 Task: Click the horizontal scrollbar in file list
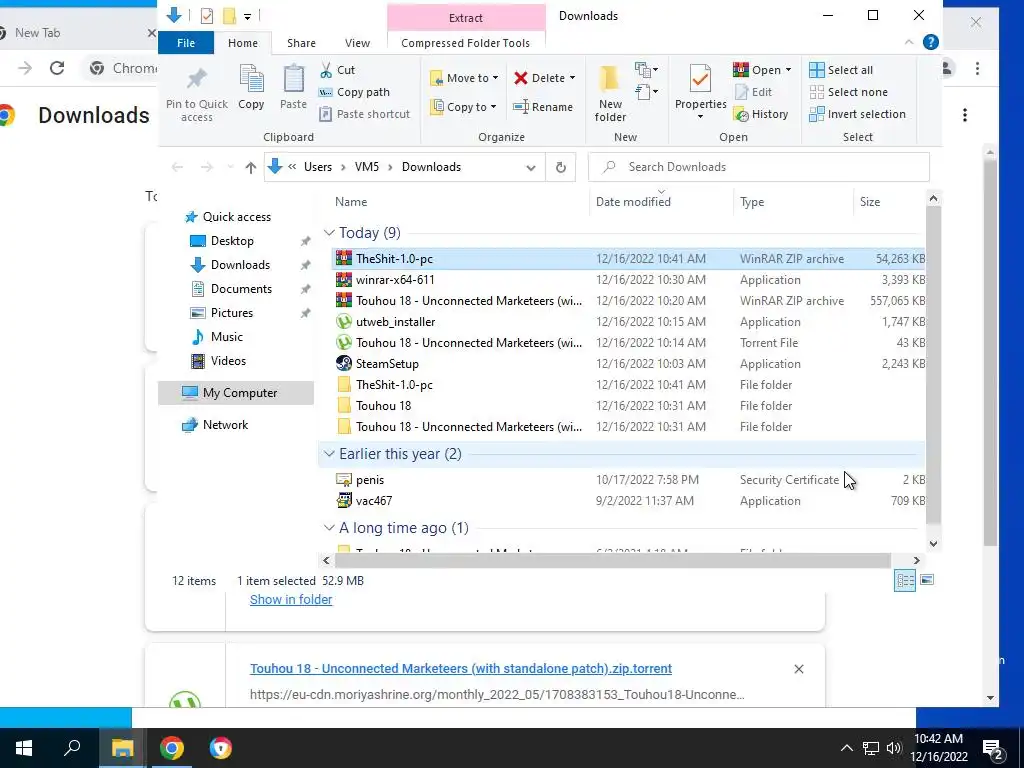[x=613, y=560]
